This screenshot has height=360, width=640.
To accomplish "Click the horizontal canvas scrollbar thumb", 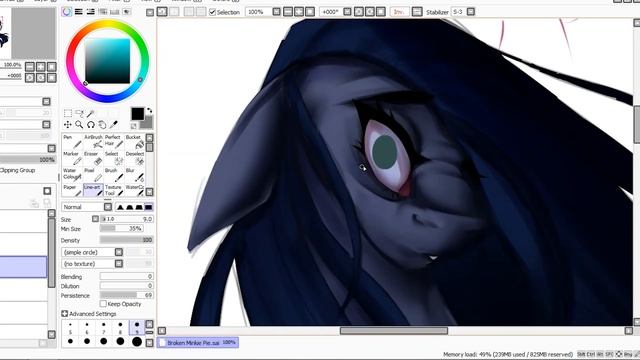I will coord(394,331).
